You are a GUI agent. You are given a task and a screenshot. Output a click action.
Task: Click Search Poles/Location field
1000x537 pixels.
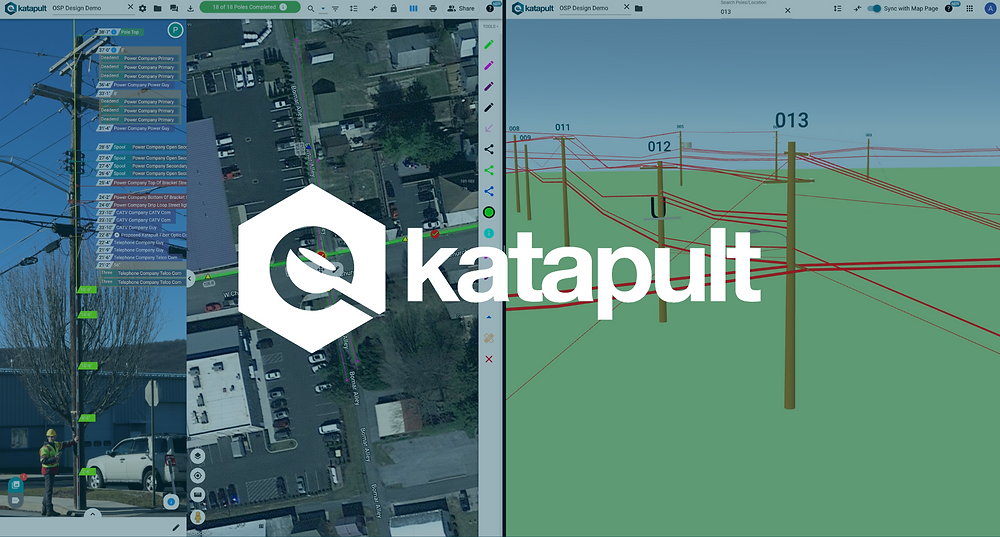coord(756,8)
